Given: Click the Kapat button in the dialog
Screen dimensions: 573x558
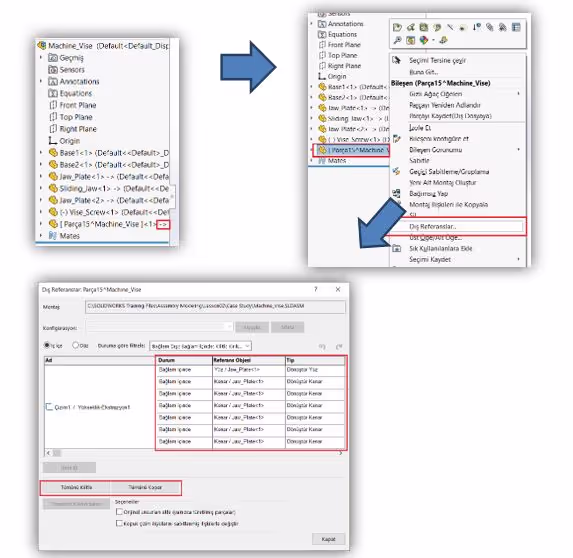Looking at the screenshot, I should click(328, 539).
